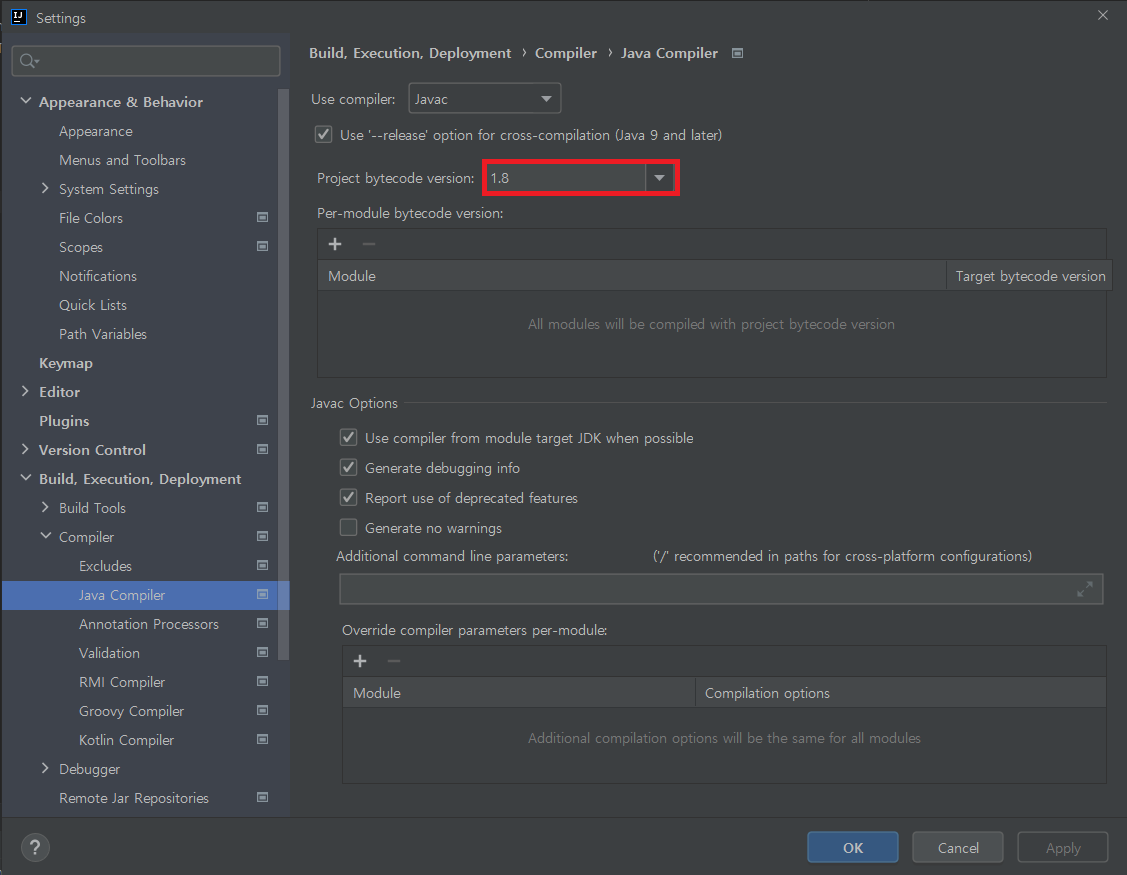Click project-settings icon on Groovy Compiler row

[x=262, y=710]
